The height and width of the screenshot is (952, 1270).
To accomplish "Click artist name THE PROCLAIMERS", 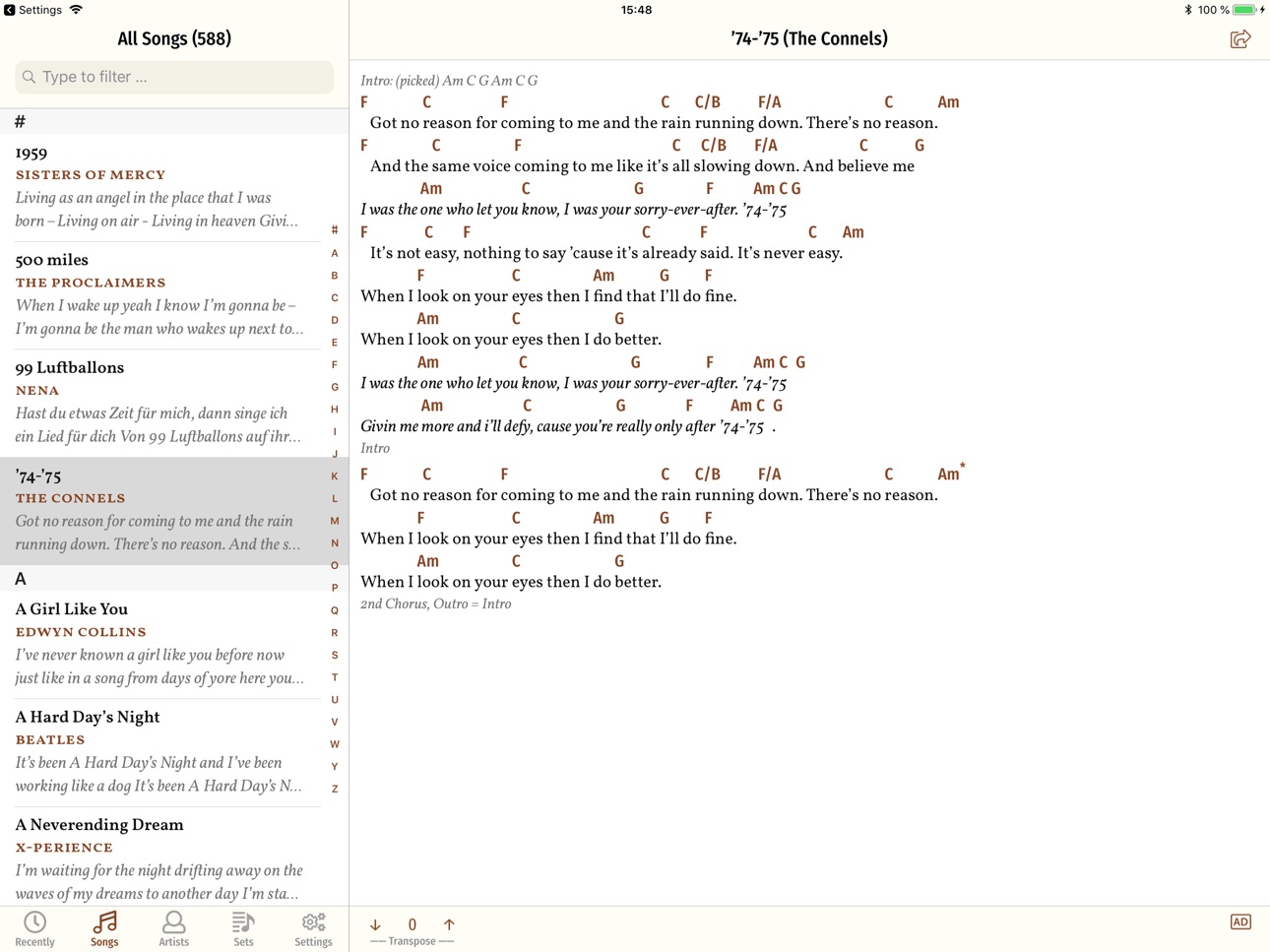I will [91, 283].
